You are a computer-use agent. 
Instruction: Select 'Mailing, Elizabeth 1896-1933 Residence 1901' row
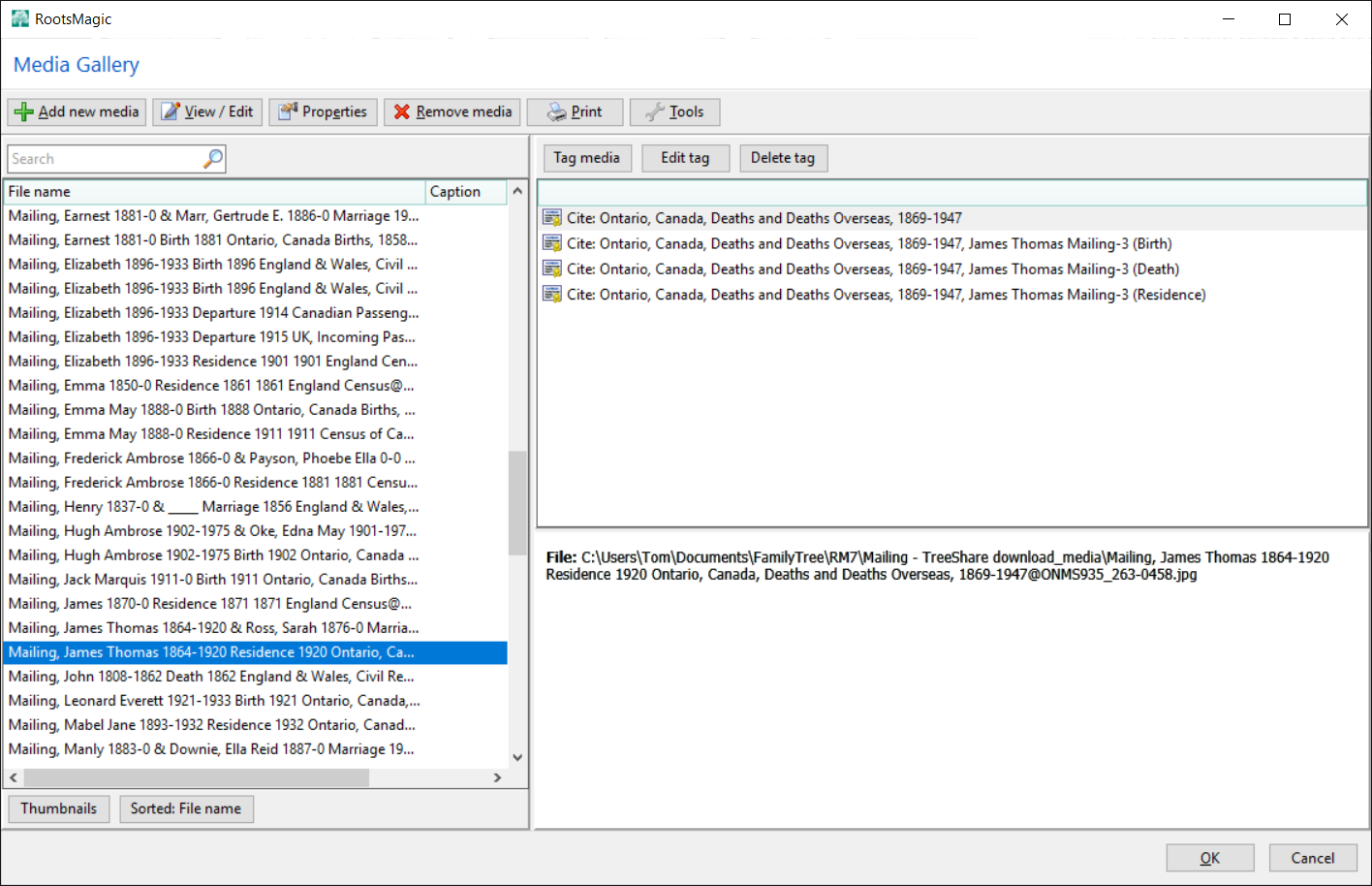point(255,362)
